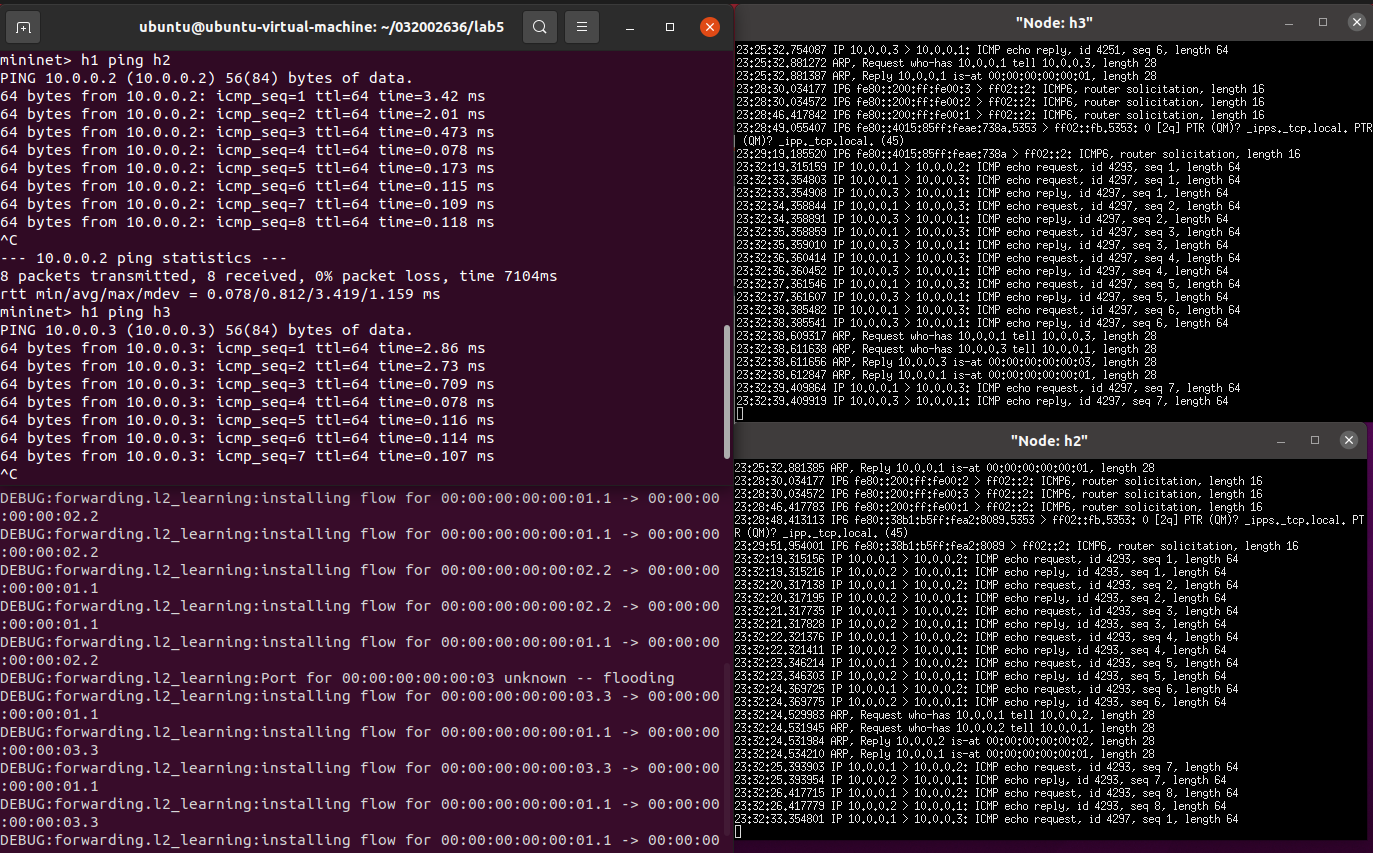
Task: Click h3's 23:32:33.354803 echo request seq 1 line
Action: (x=988, y=180)
